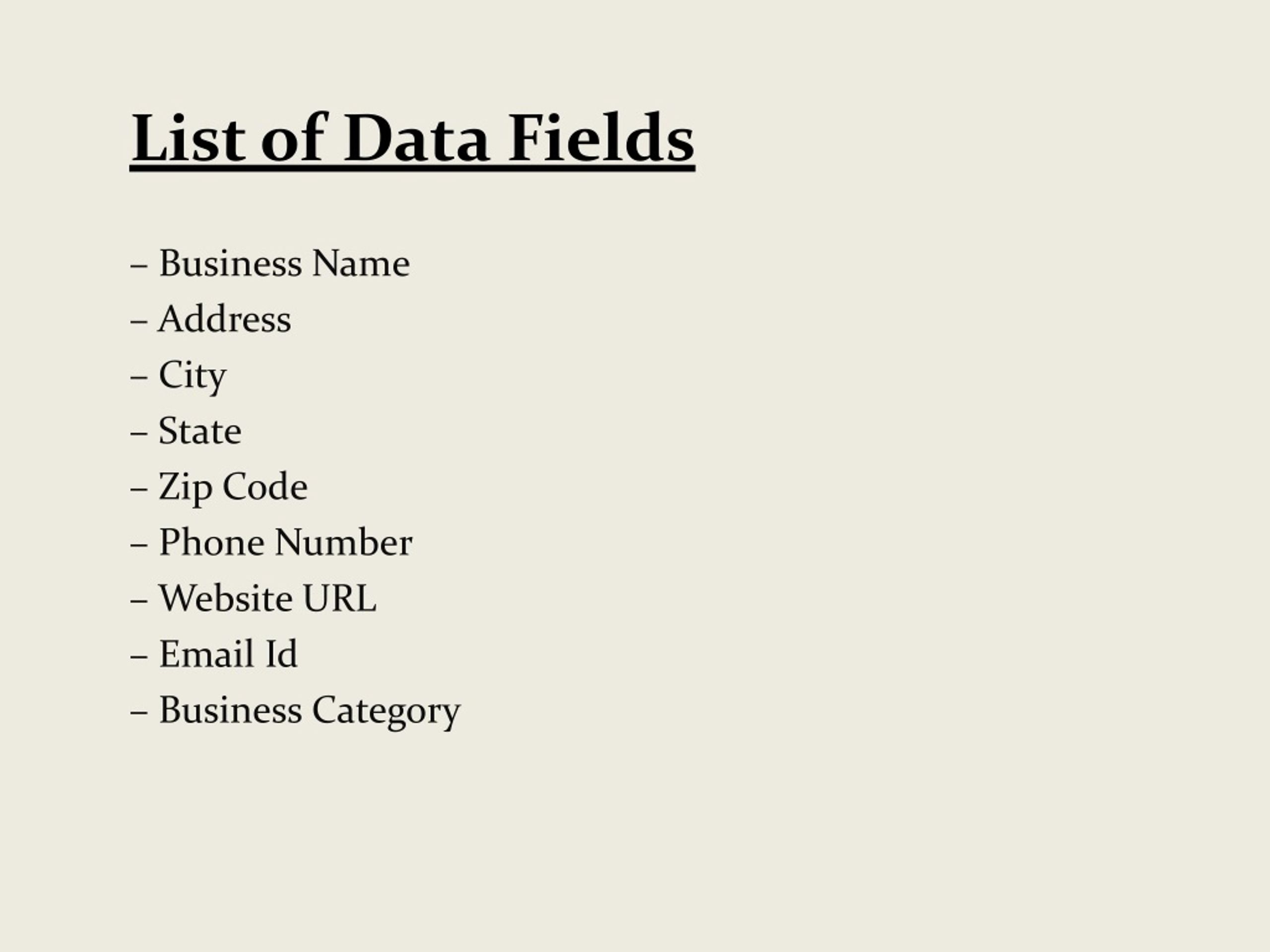
Task: Click the dash bullet before "State"
Action: coord(139,433)
